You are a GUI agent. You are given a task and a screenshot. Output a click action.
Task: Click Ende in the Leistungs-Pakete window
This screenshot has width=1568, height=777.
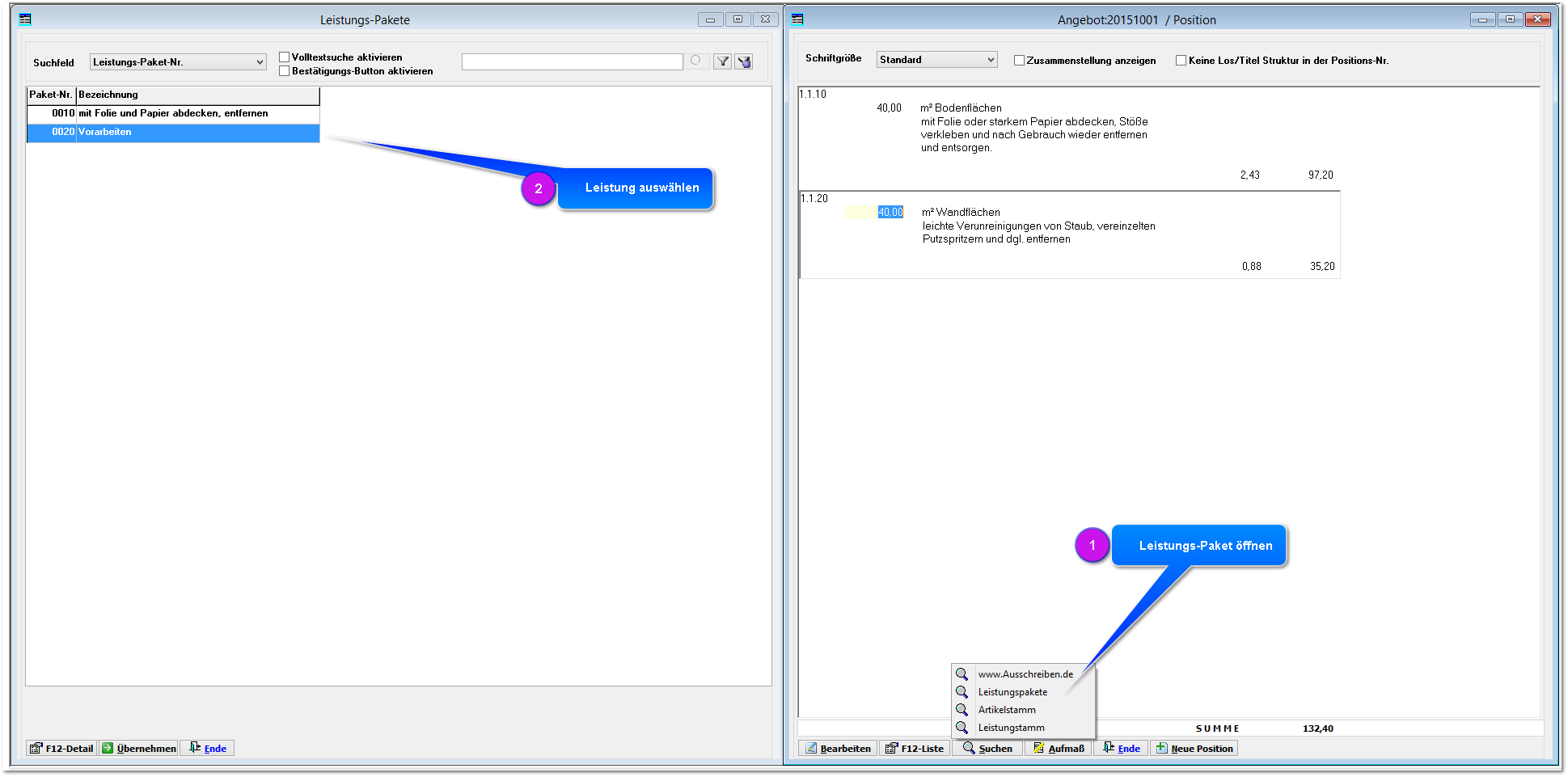click(208, 749)
